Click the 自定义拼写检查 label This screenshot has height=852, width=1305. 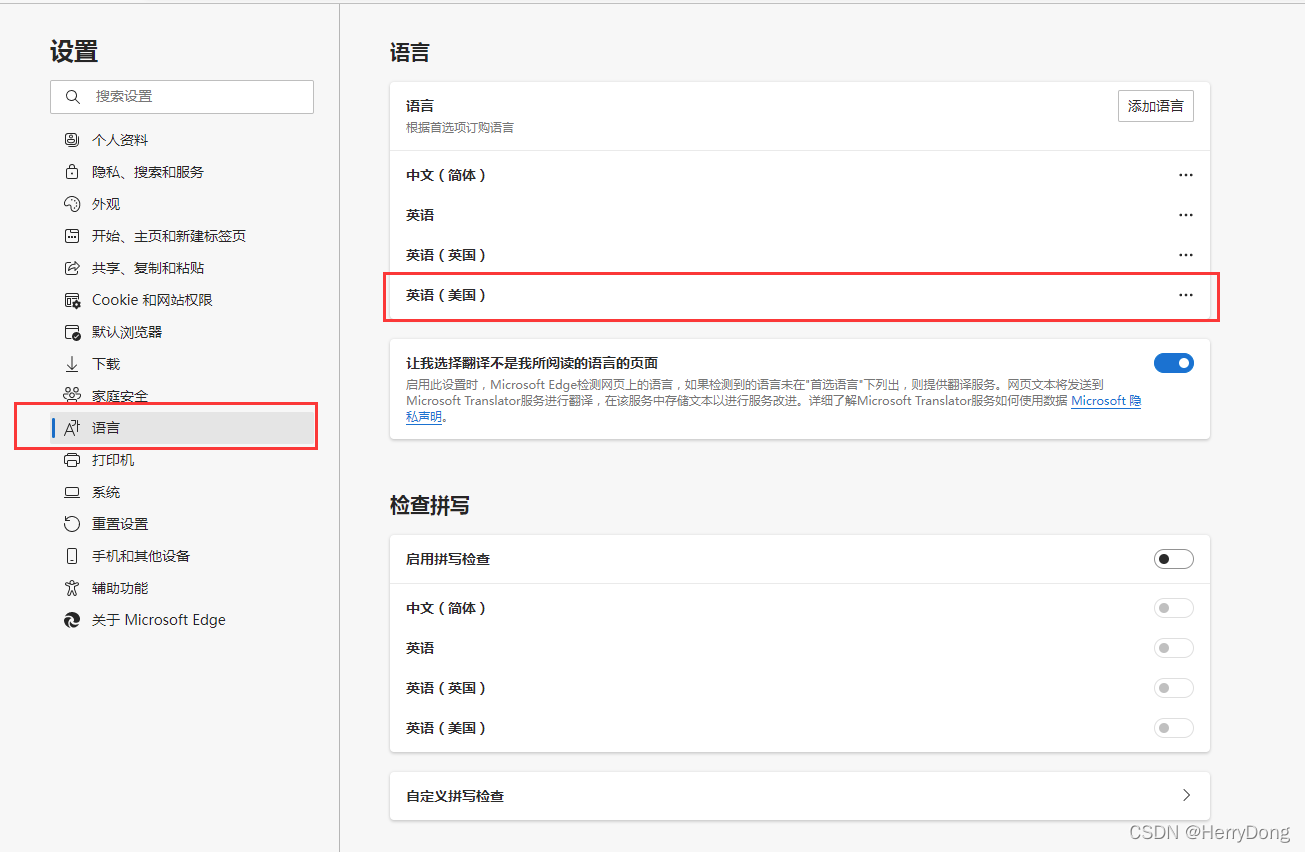[x=455, y=797]
